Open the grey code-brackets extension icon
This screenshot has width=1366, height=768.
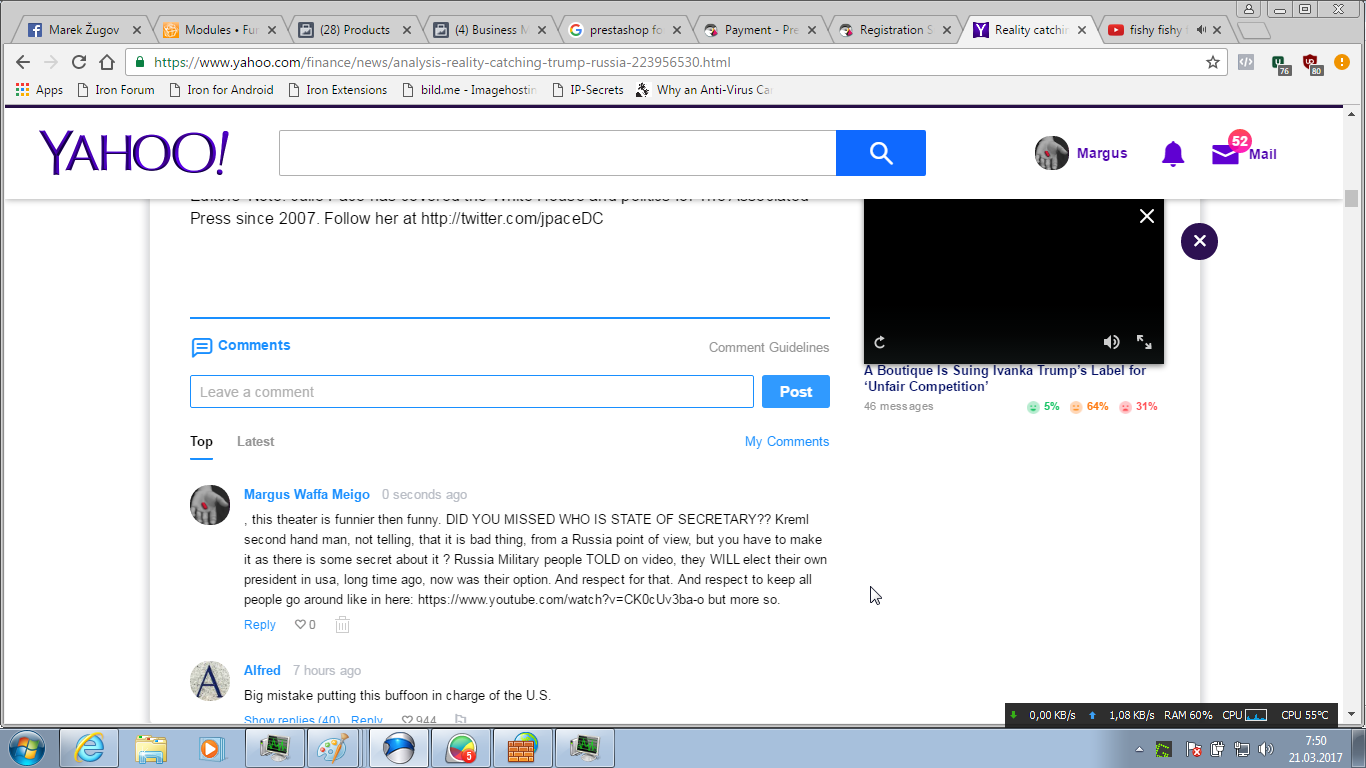tap(1246, 62)
